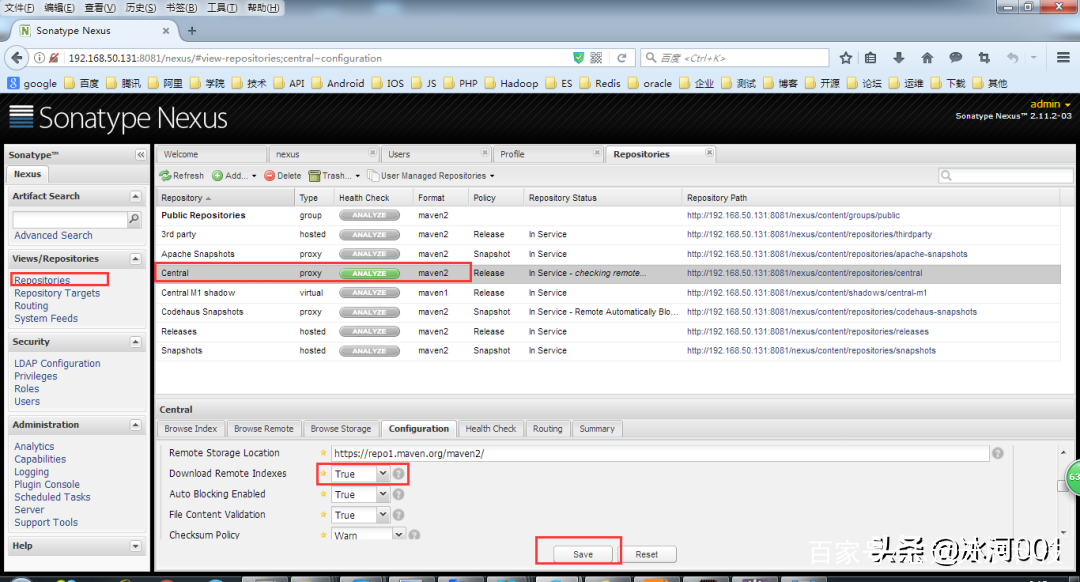Run artifact search with the magnifier icon
This screenshot has height=582, width=1080.
pyautogui.click(x=134, y=219)
